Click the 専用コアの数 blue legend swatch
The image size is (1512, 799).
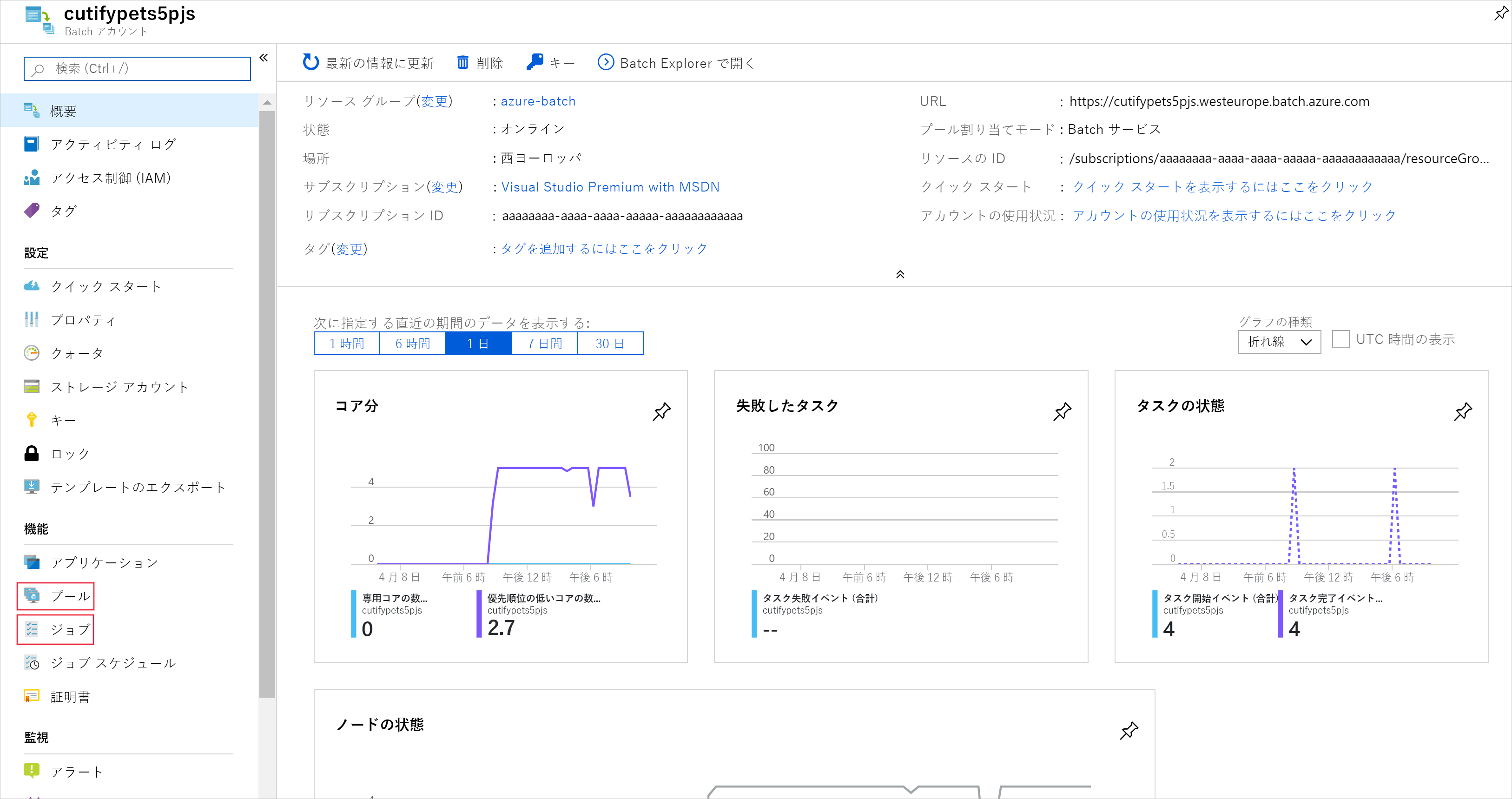(x=353, y=614)
